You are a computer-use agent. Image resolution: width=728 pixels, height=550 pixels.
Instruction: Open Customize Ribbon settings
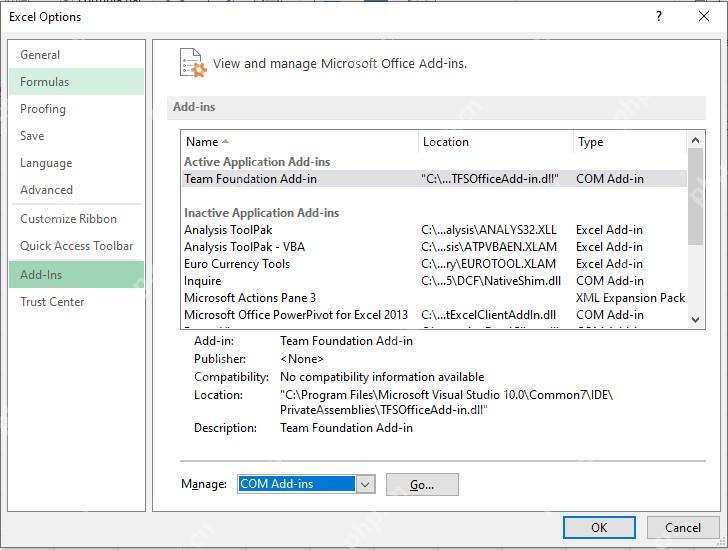(76, 219)
